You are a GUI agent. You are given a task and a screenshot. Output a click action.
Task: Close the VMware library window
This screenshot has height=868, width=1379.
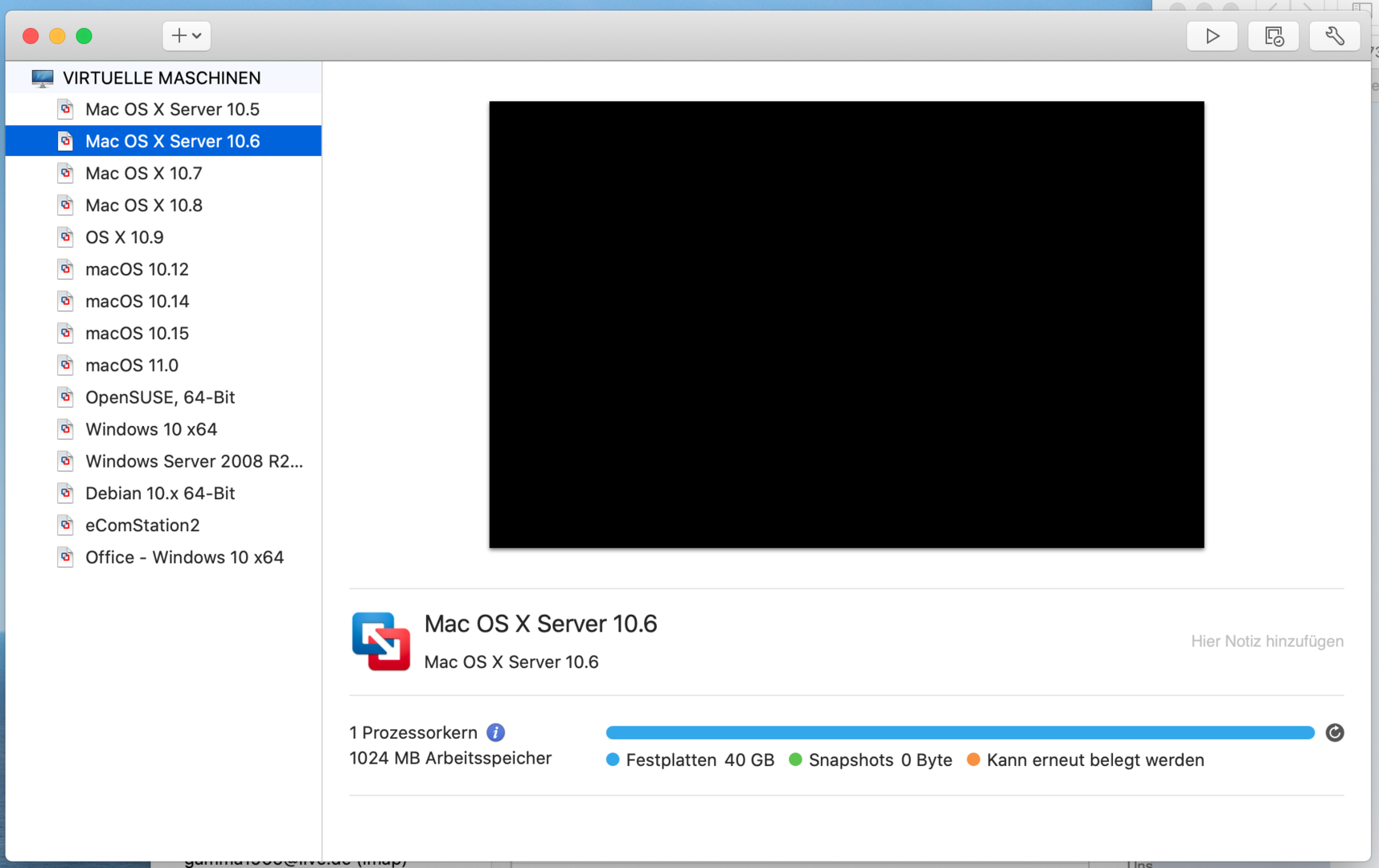click(x=31, y=35)
